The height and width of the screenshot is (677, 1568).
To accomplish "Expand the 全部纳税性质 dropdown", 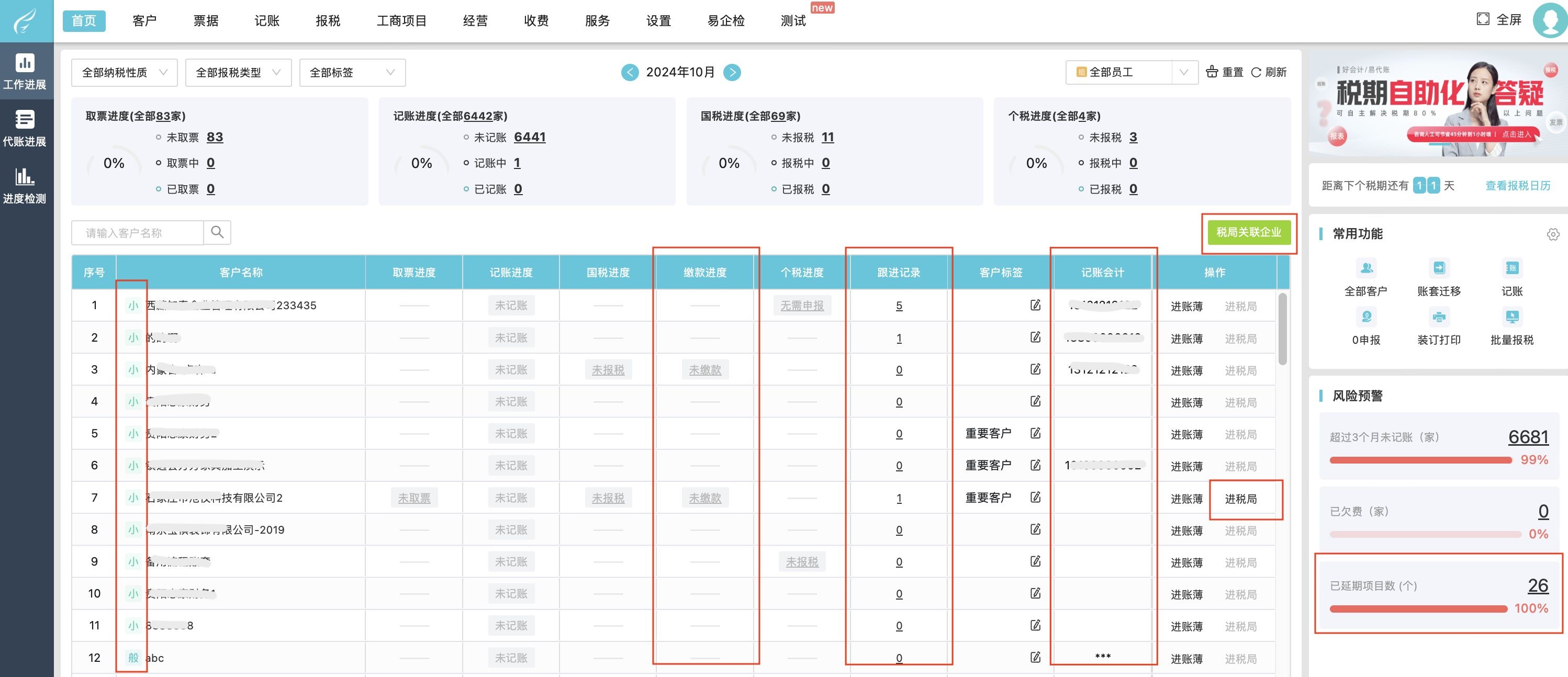I will click(x=124, y=72).
